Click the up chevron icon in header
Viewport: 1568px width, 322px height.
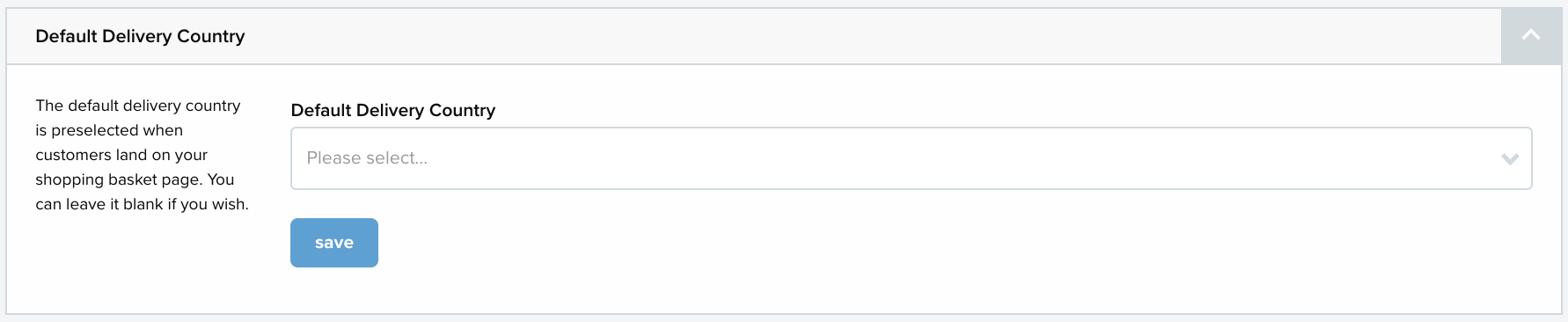pyautogui.click(x=1531, y=35)
